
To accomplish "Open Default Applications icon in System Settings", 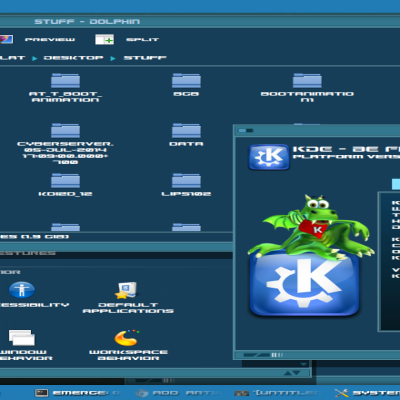I will [127, 290].
